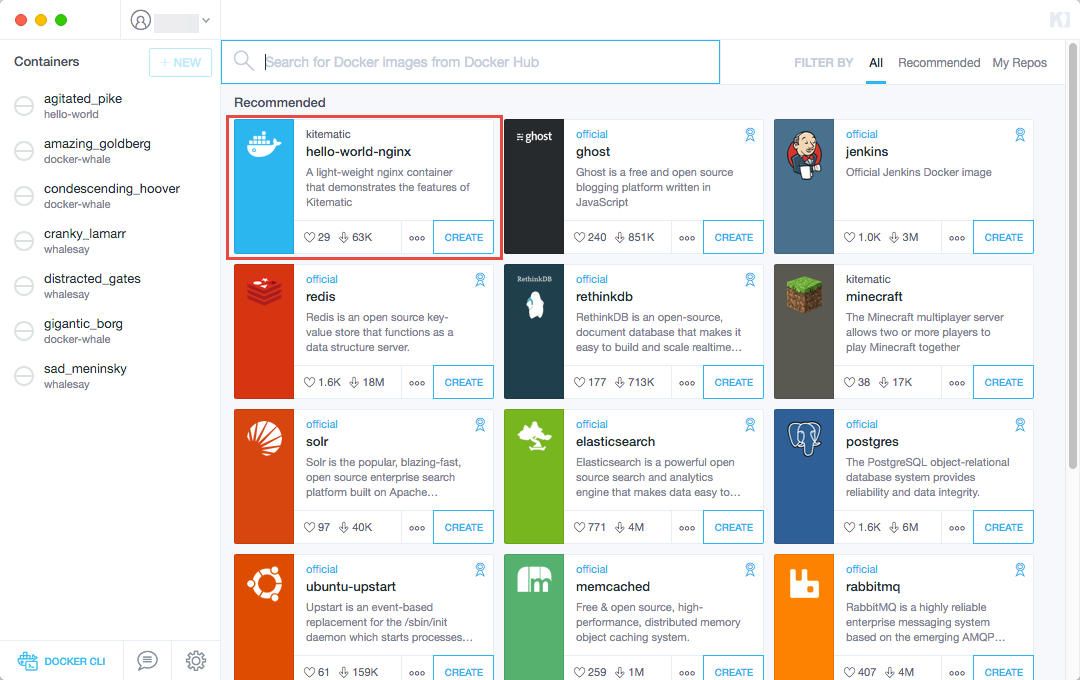Click the rabbitmq official badge icon
The height and width of the screenshot is (680, 1080).
(x=1020, y=570)
